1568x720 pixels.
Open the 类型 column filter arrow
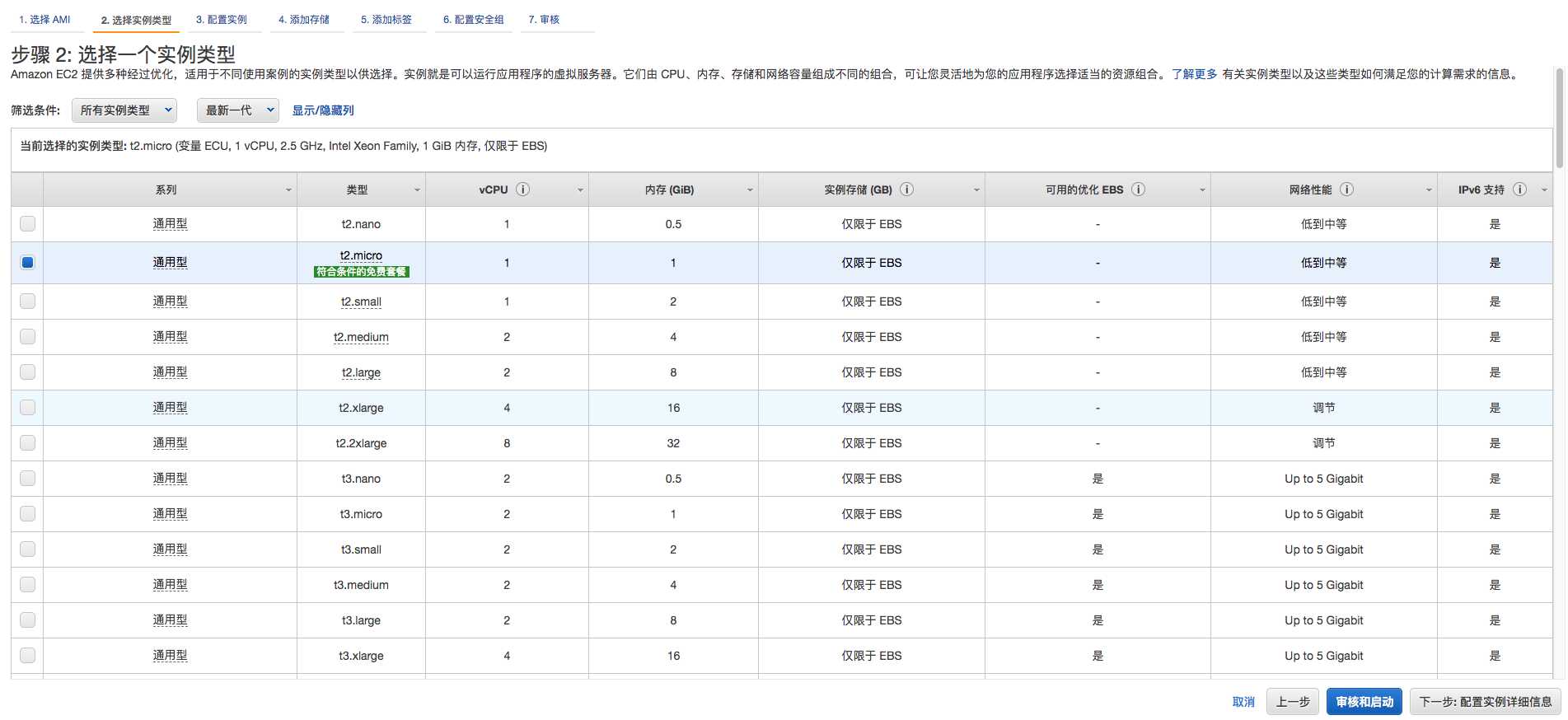tap(417, 190)
